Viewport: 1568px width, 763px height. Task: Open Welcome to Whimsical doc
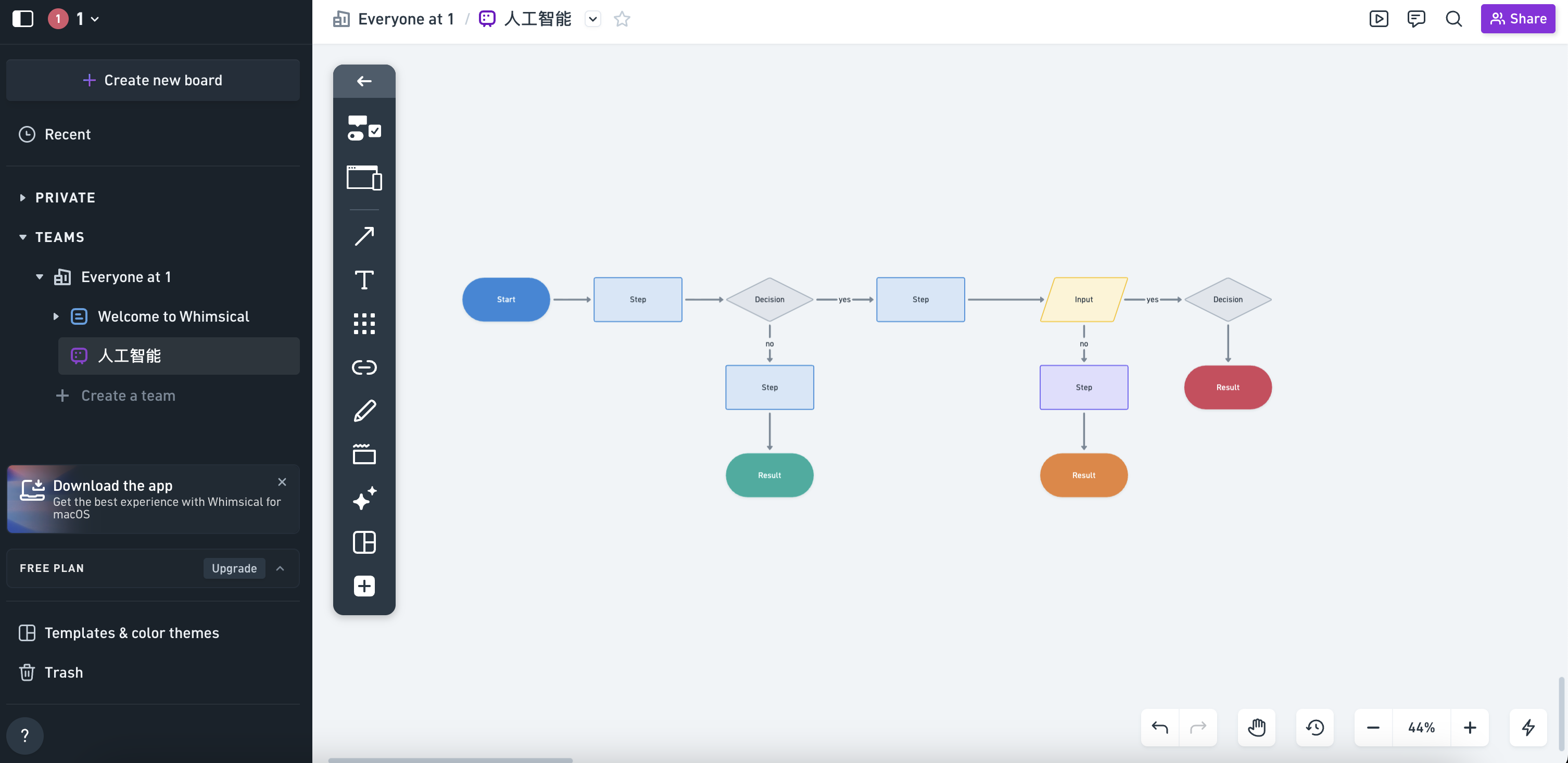173,316
